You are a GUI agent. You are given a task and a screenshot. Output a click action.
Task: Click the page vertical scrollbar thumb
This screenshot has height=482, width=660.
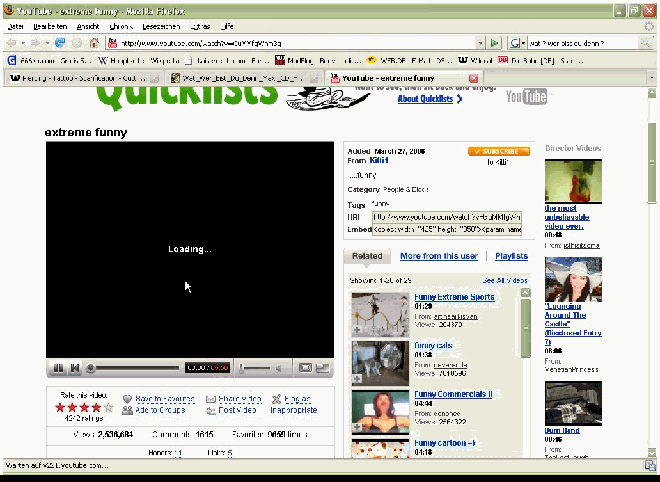click(652, 162)
